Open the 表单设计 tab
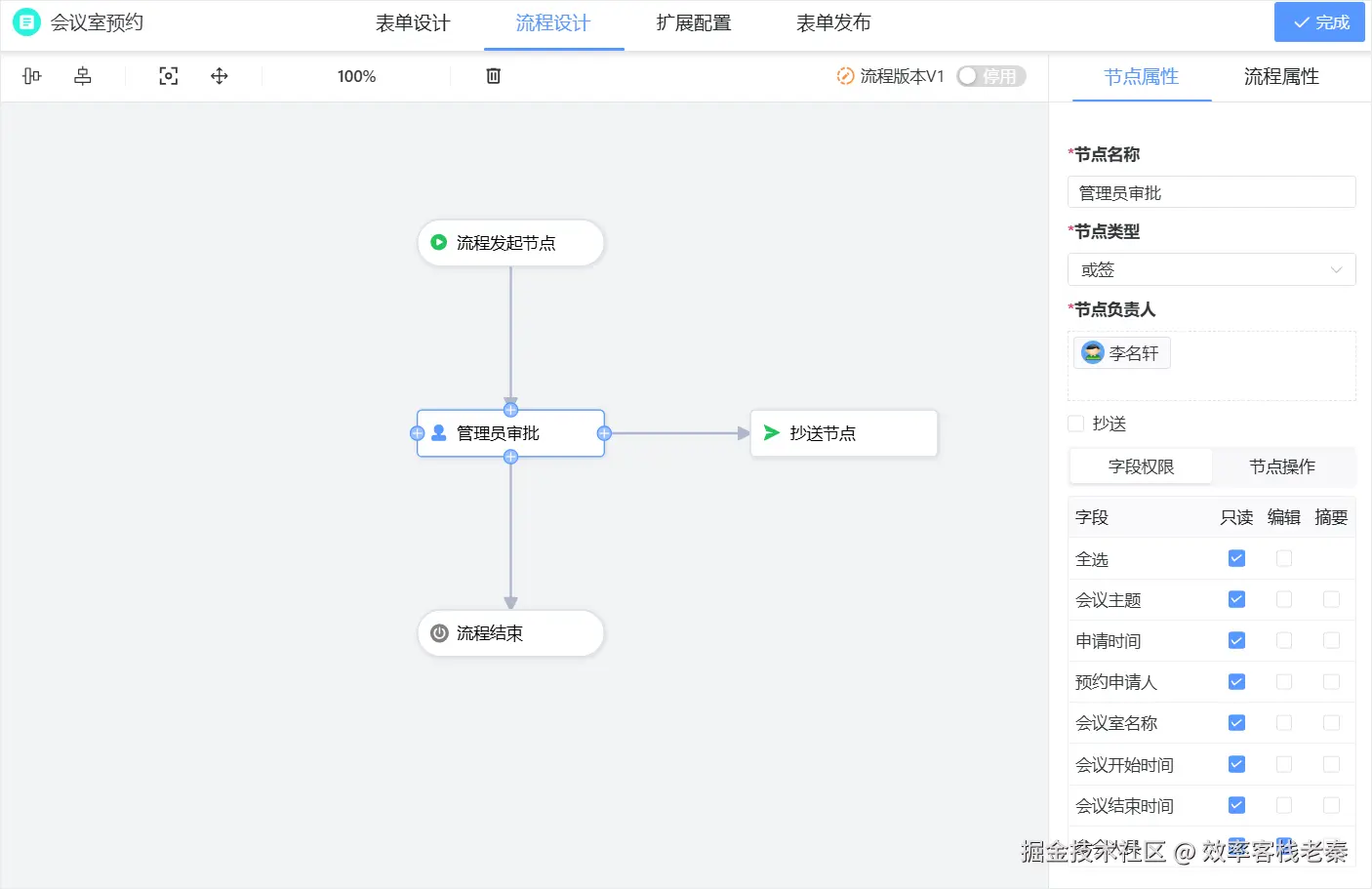 413,23
